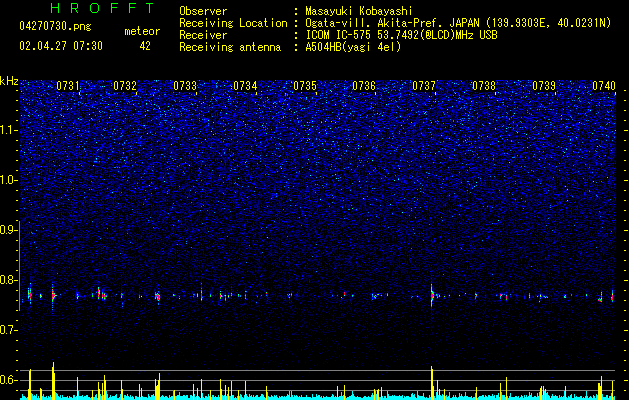Click the 0.6 kHz axis label

coord(9,380)
